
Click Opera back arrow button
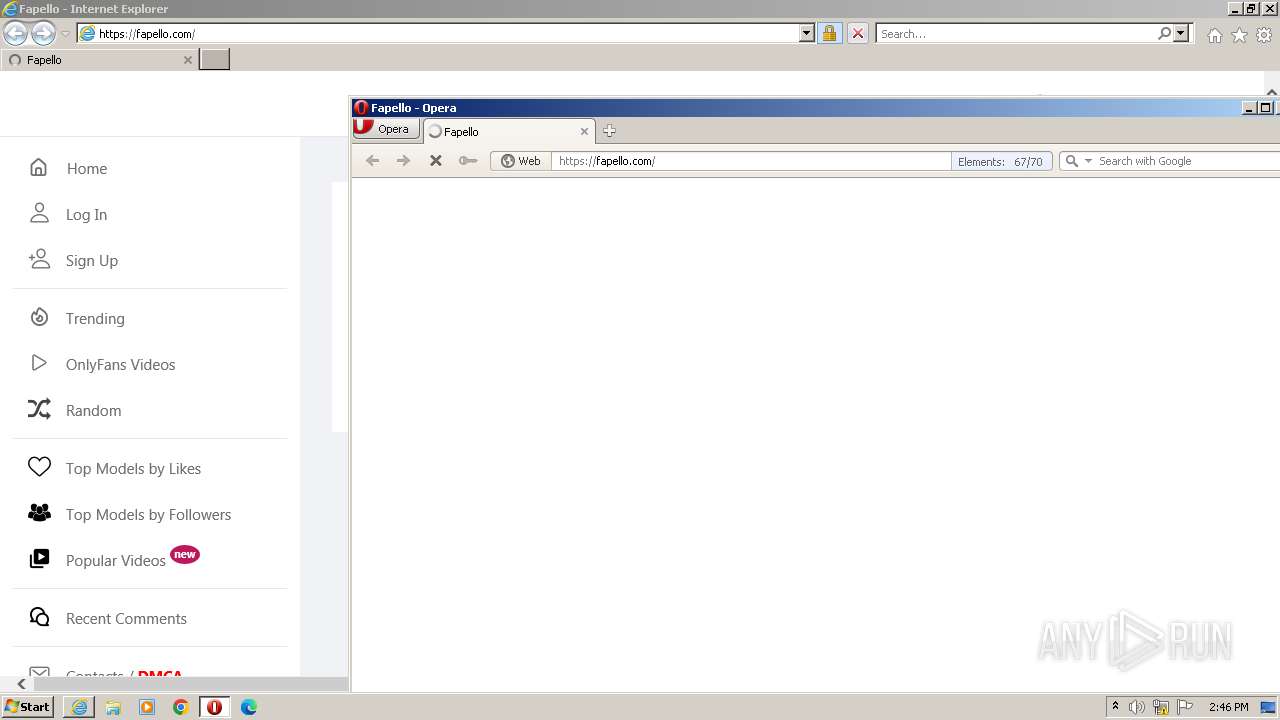coord(372,160)
